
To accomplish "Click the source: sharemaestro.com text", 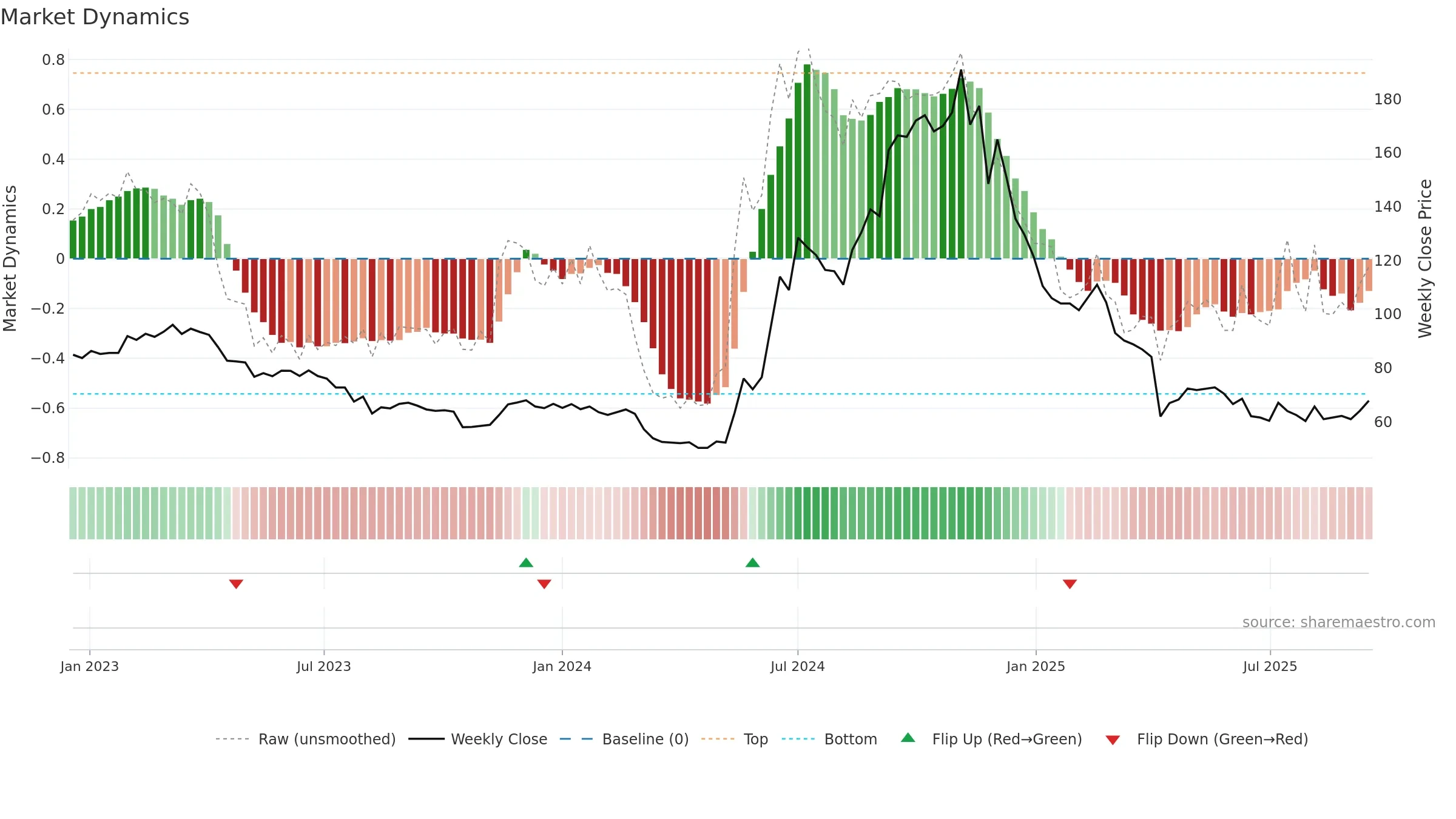I will pos(1339,622).
